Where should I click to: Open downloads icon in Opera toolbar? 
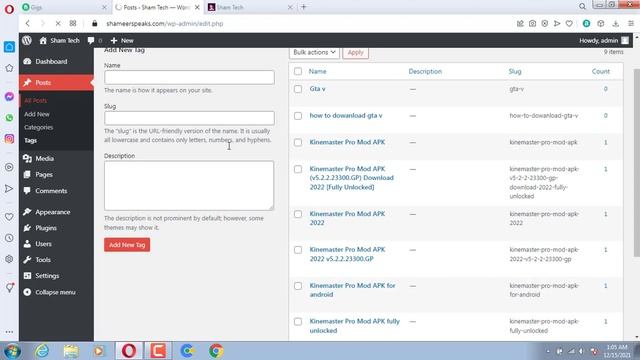coord(616,24)
